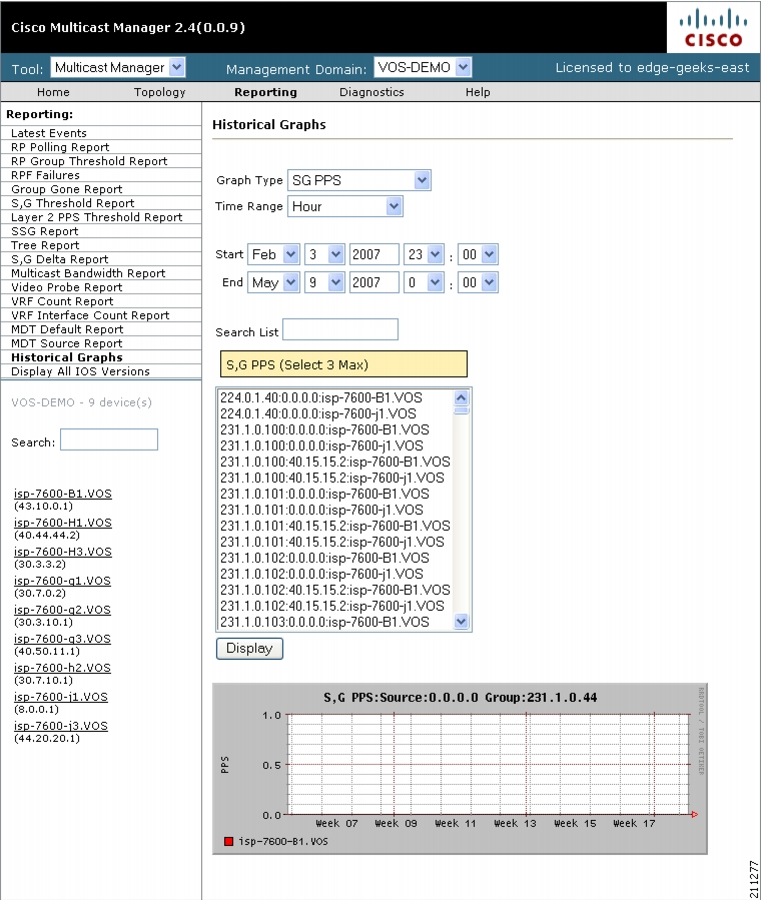Image resolution: width=780 pixels, height=920 pixels.
Task: Open the Start minute dropdown
Action: 478,255
